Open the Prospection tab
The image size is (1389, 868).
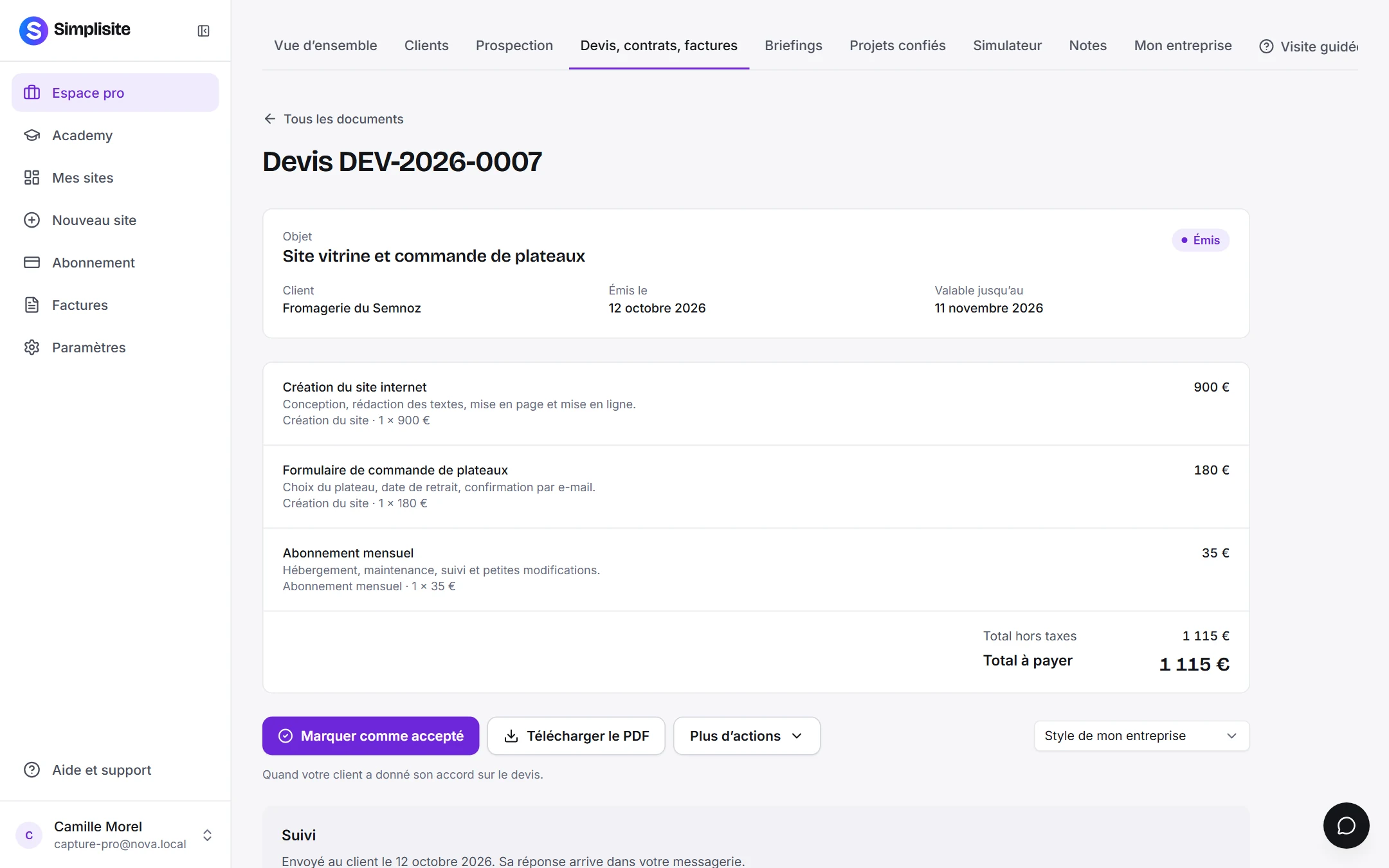pos(514,46)
